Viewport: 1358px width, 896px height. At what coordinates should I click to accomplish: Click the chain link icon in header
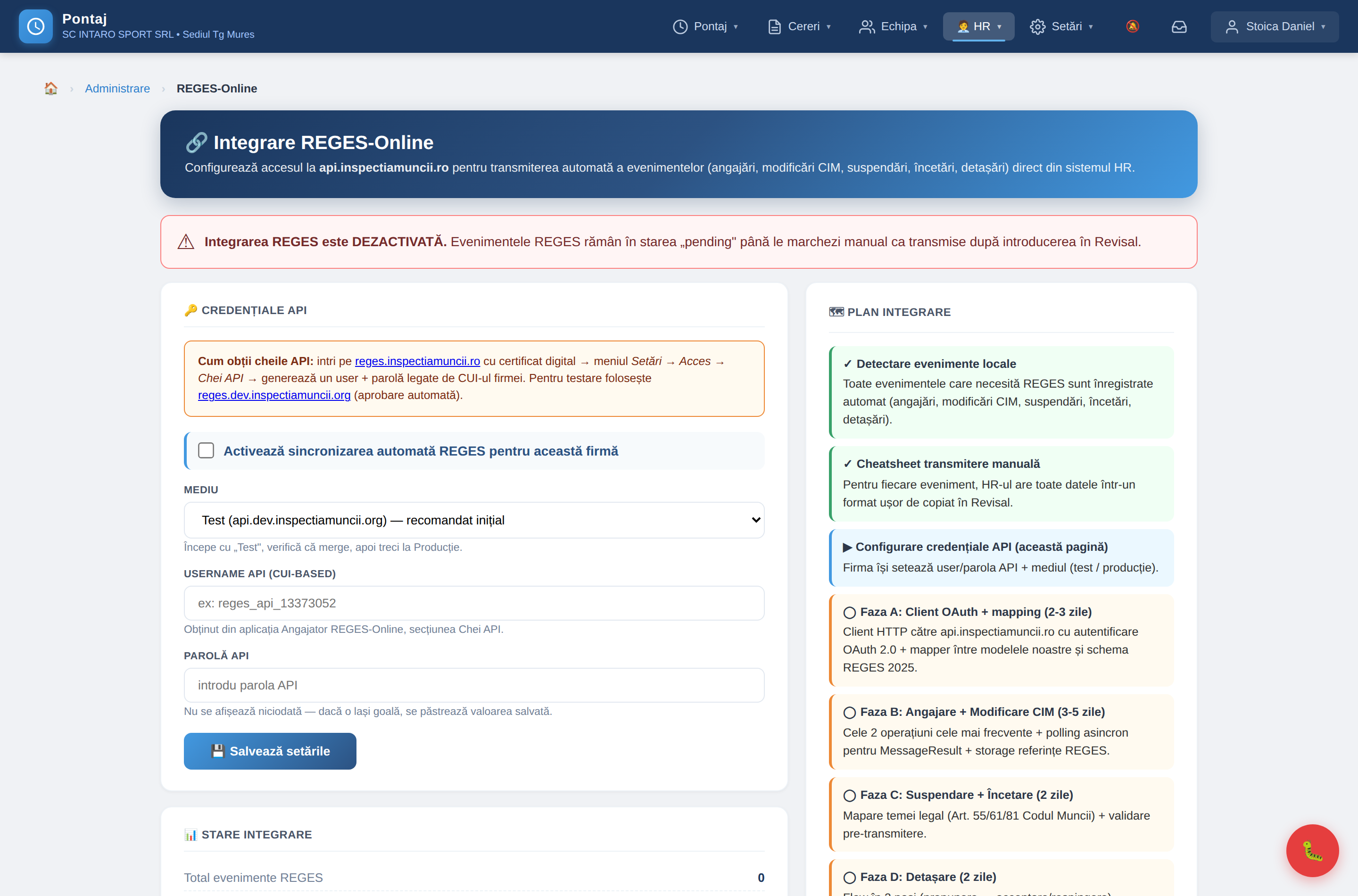[x=196, y=142]
